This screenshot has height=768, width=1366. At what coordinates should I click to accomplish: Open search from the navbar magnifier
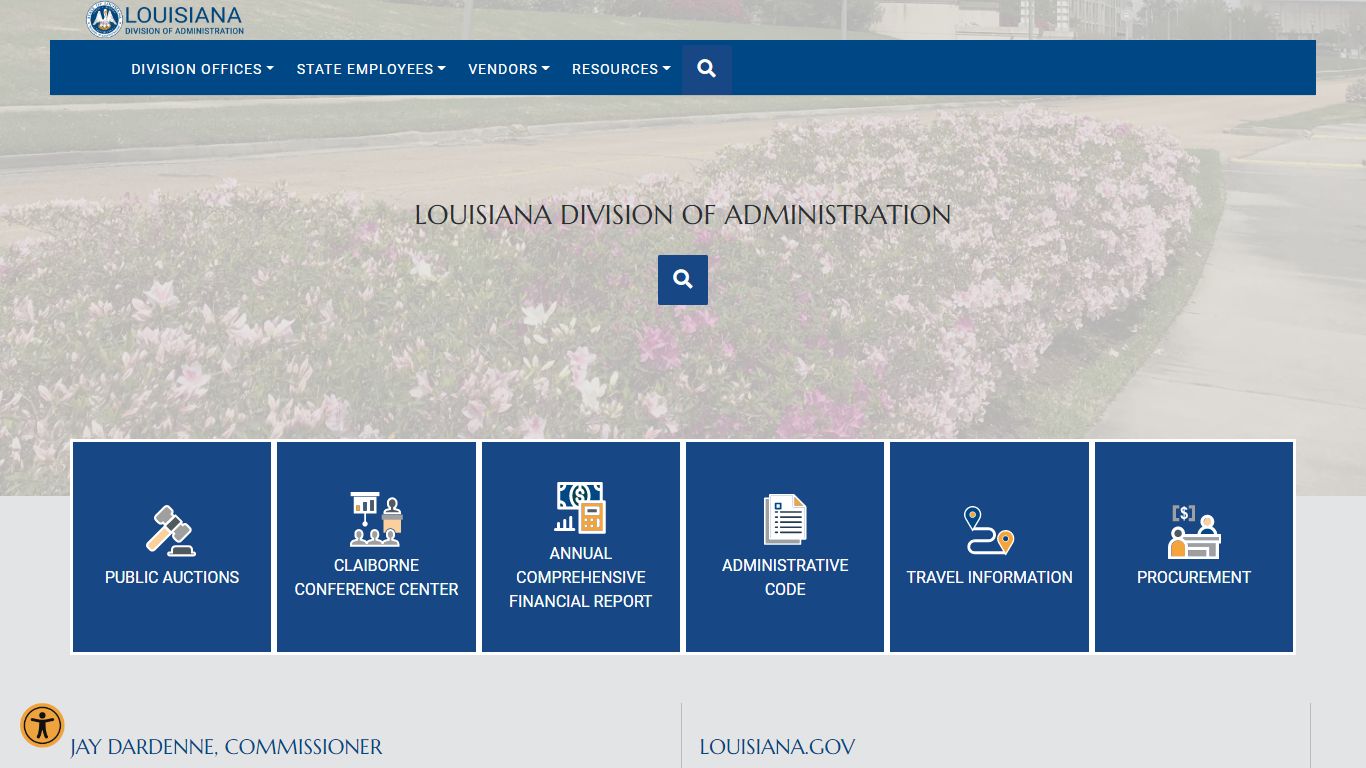pos(707,69)
